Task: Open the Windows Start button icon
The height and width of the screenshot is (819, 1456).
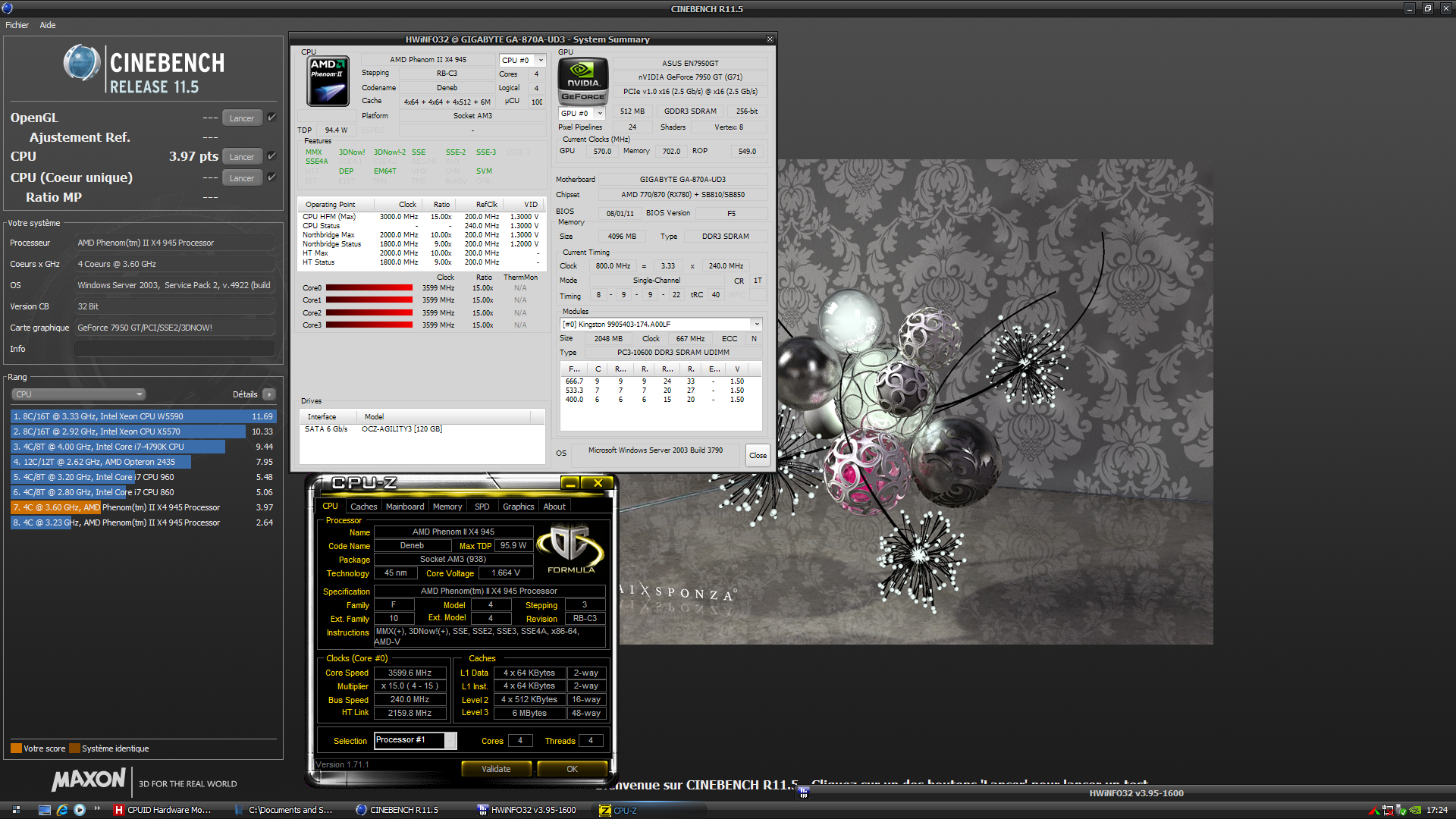Action: point(16,810)
